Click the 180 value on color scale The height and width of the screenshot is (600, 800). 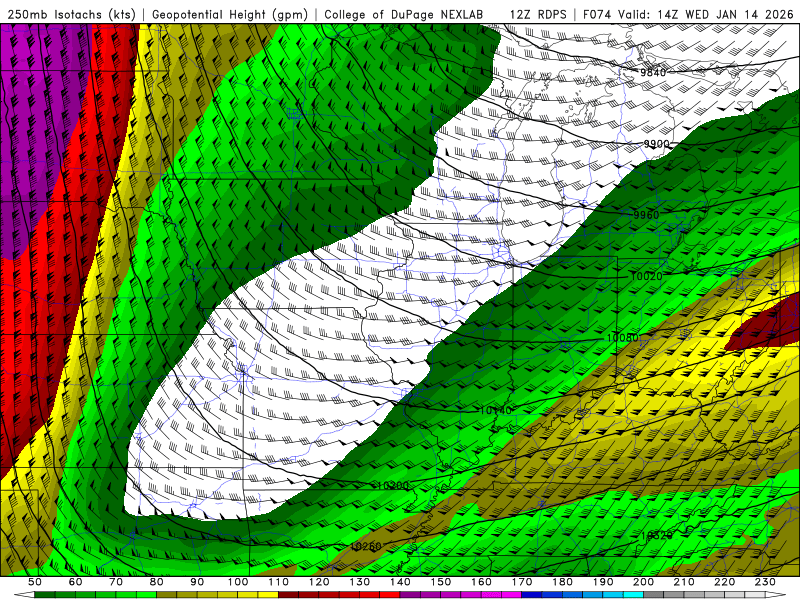point(562,582)
